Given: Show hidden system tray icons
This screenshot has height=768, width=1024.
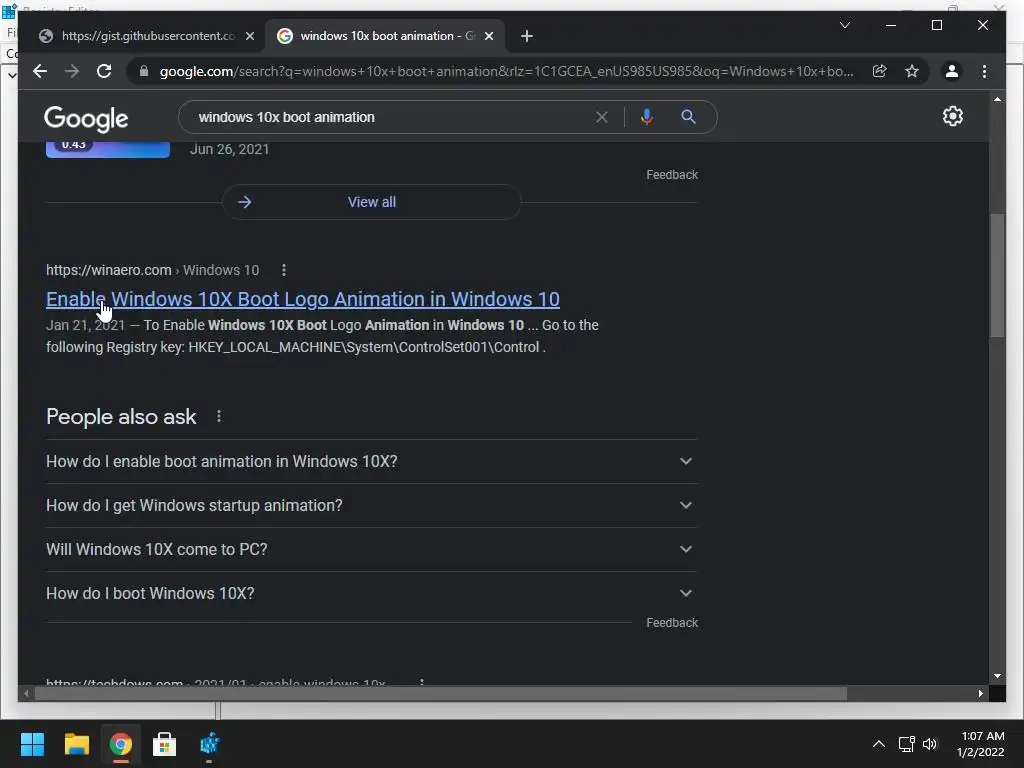Looking at the screenshot, I should click(x=879, y=744).
